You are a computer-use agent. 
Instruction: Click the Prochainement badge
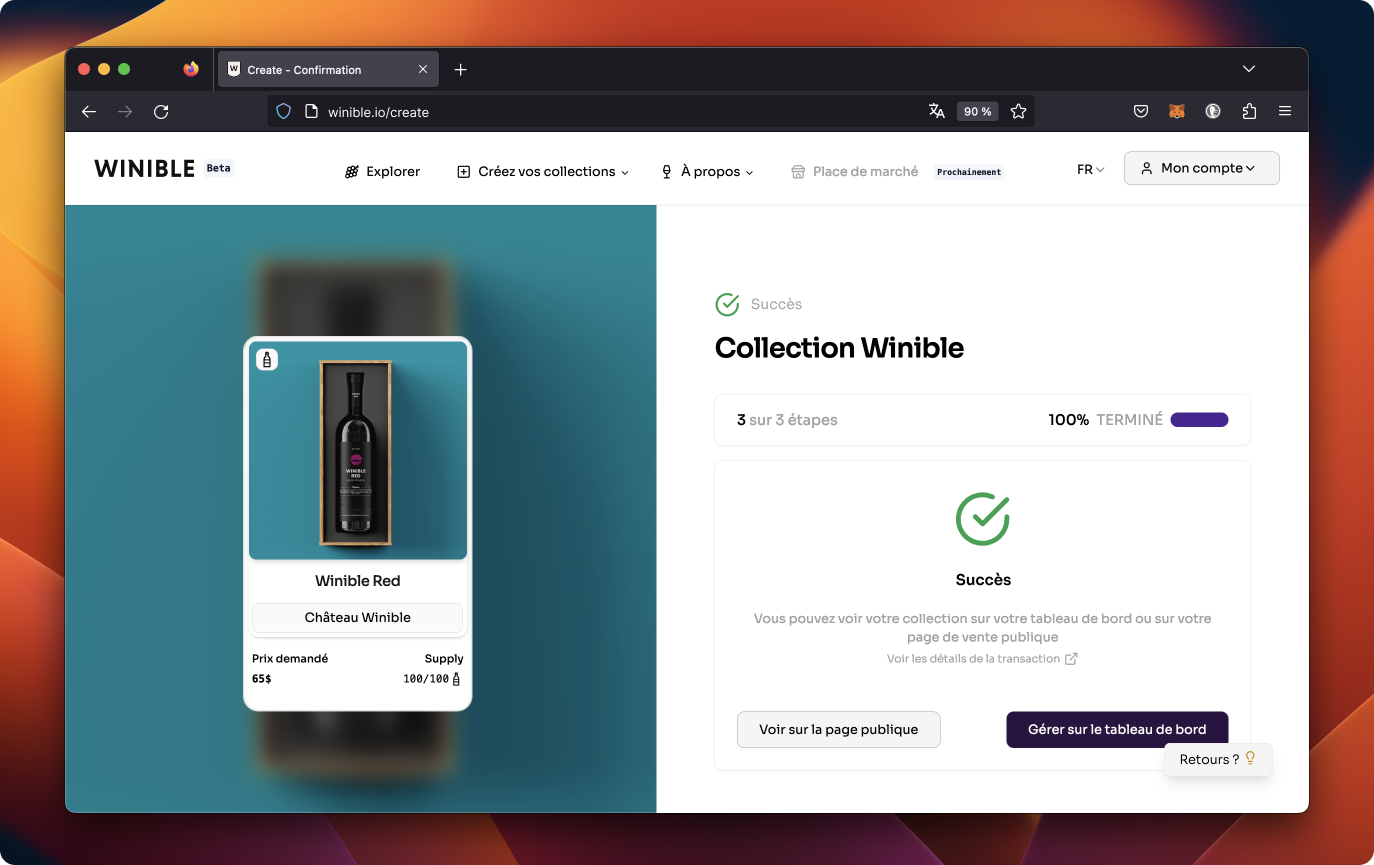click(x=969, y=172)
